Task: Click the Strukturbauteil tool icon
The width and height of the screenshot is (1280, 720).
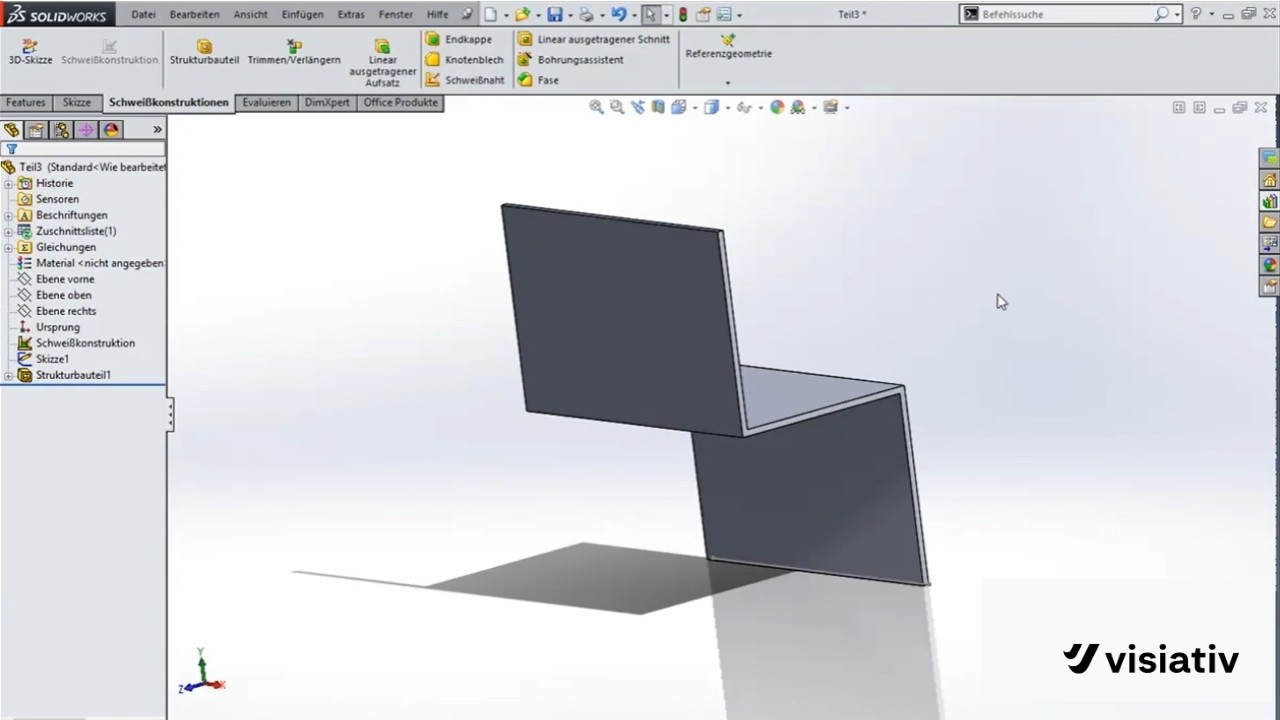Action: click(204, 46)
